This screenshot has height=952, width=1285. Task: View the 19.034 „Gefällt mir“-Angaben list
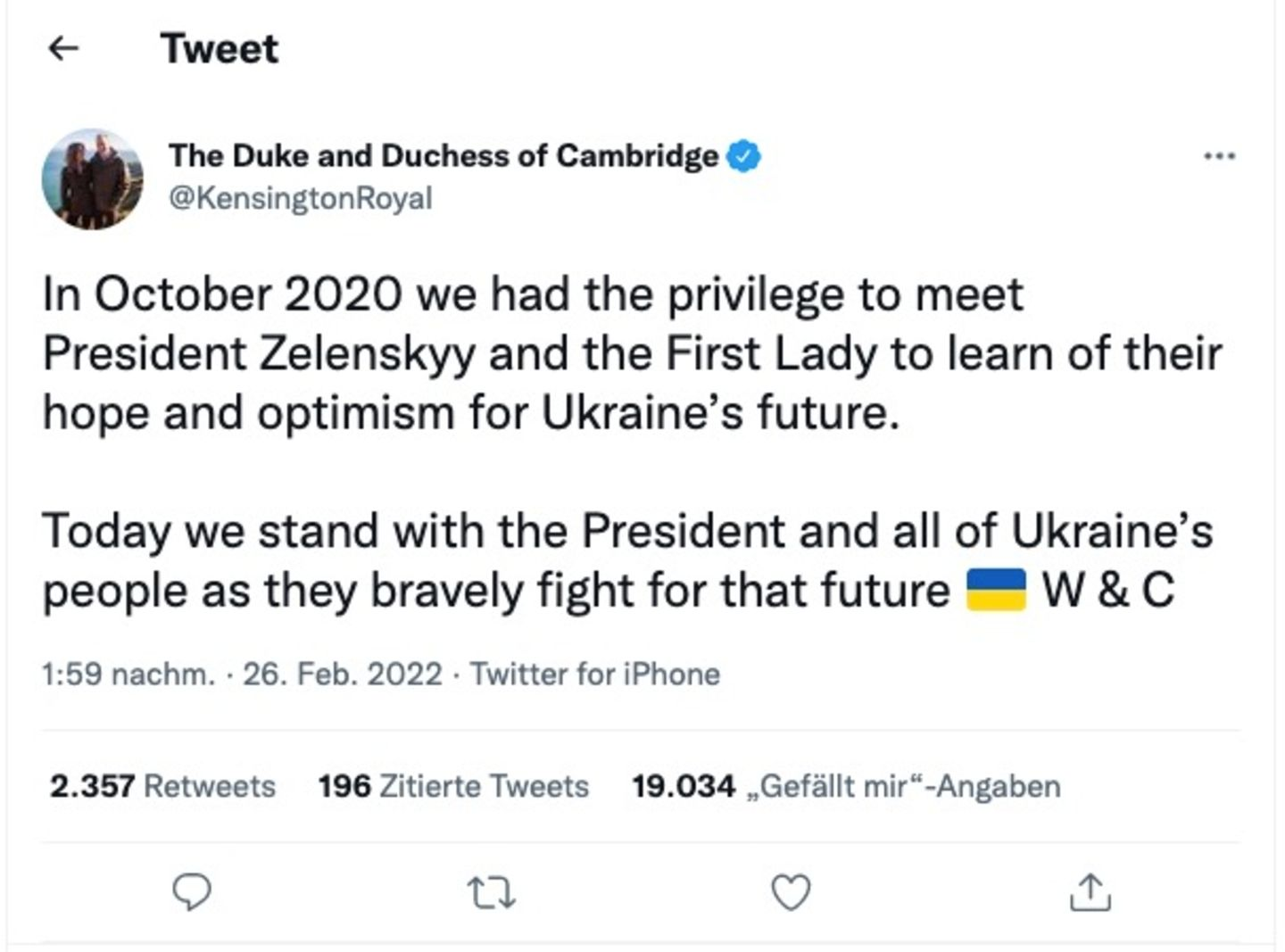846,786
